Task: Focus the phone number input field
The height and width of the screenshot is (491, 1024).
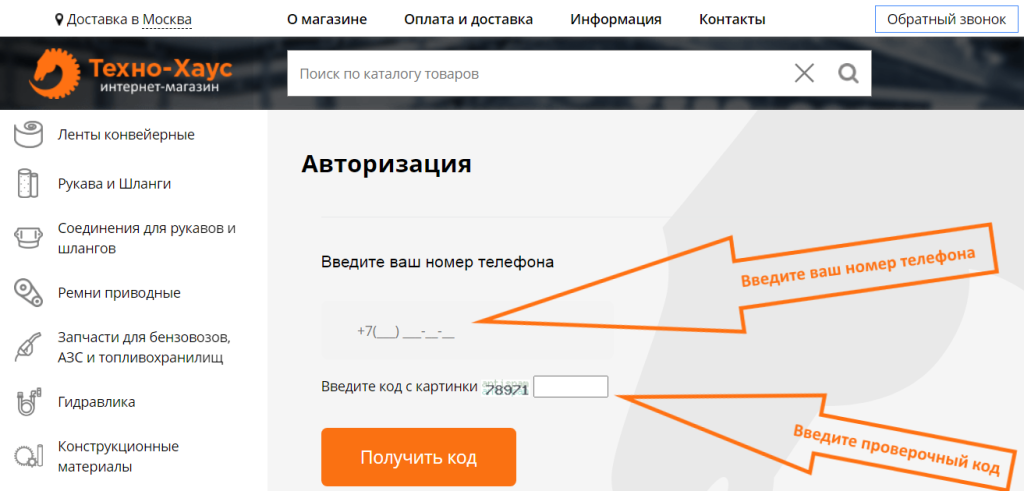Action: pos(466,331)
